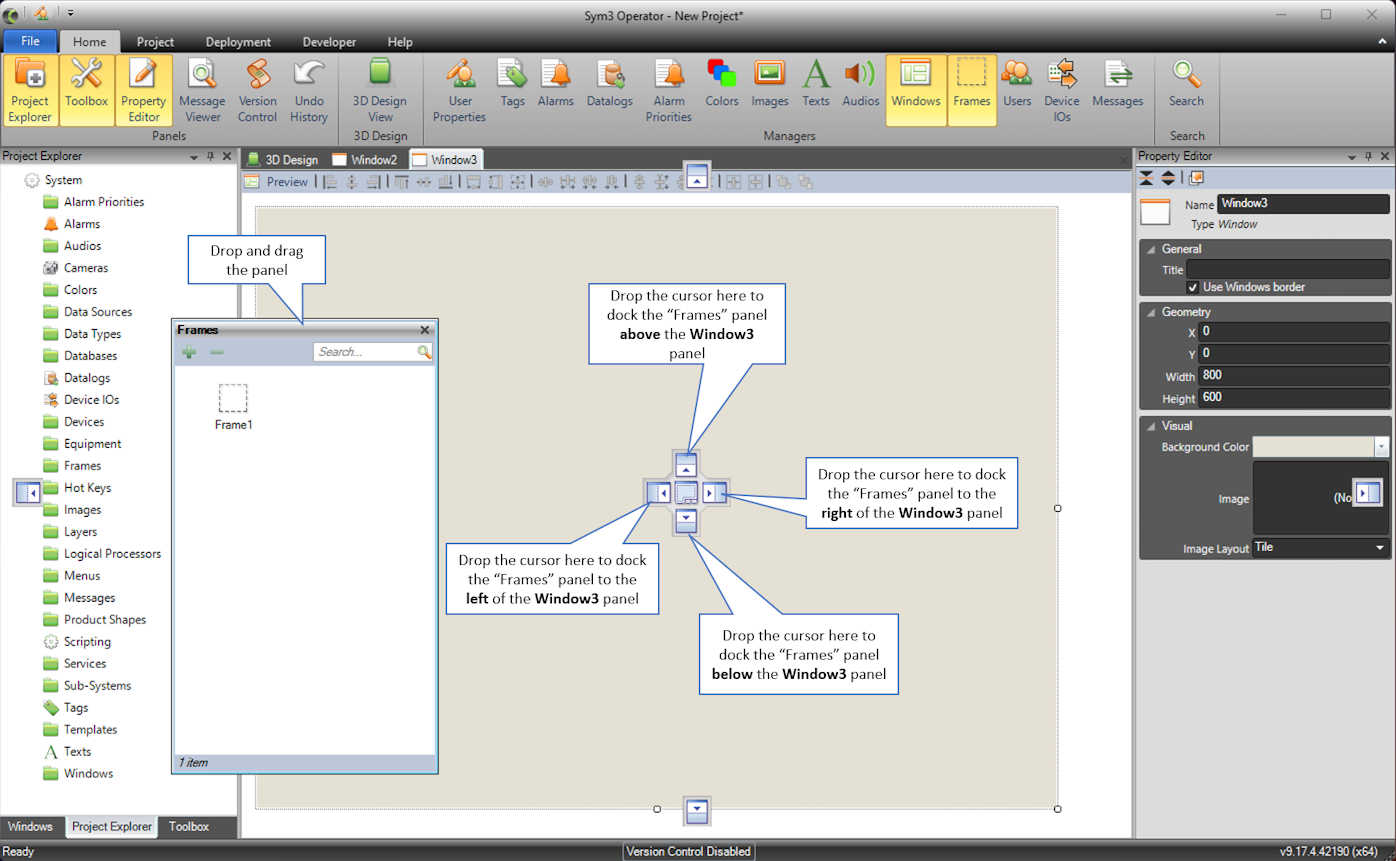Toggle the Windows manager ribbon button

tap(916, 90)
